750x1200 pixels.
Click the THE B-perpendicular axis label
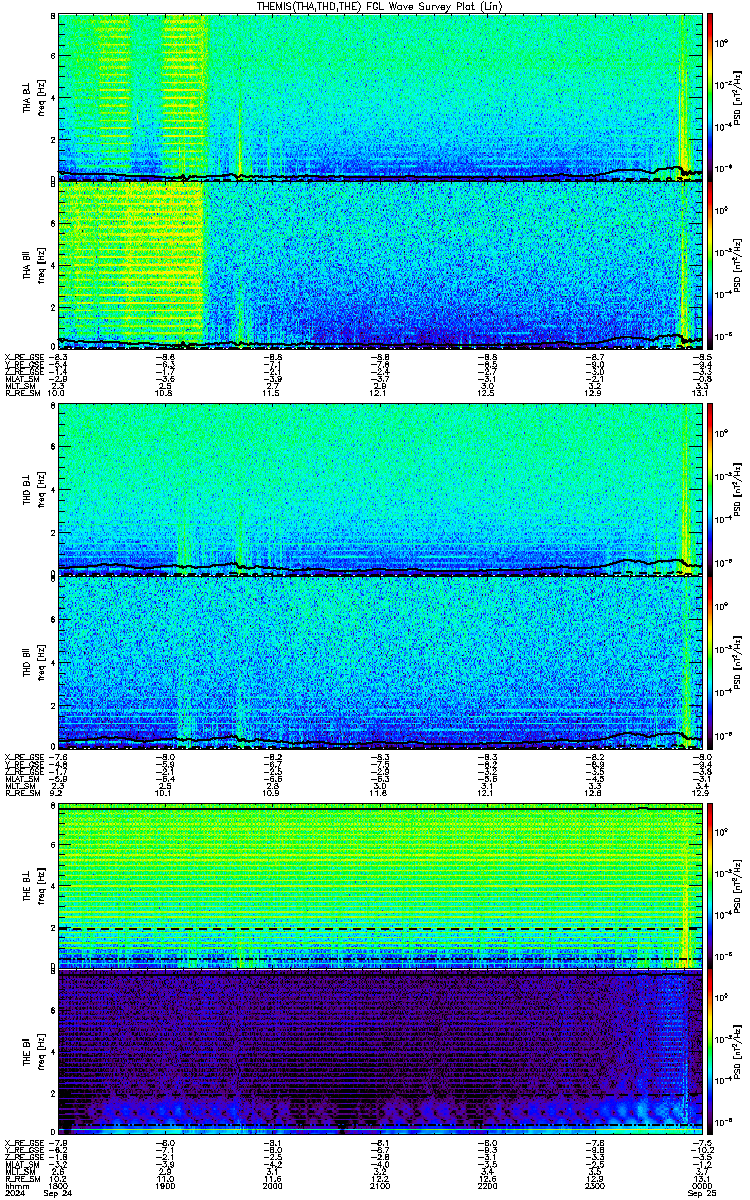click(29, 886)
